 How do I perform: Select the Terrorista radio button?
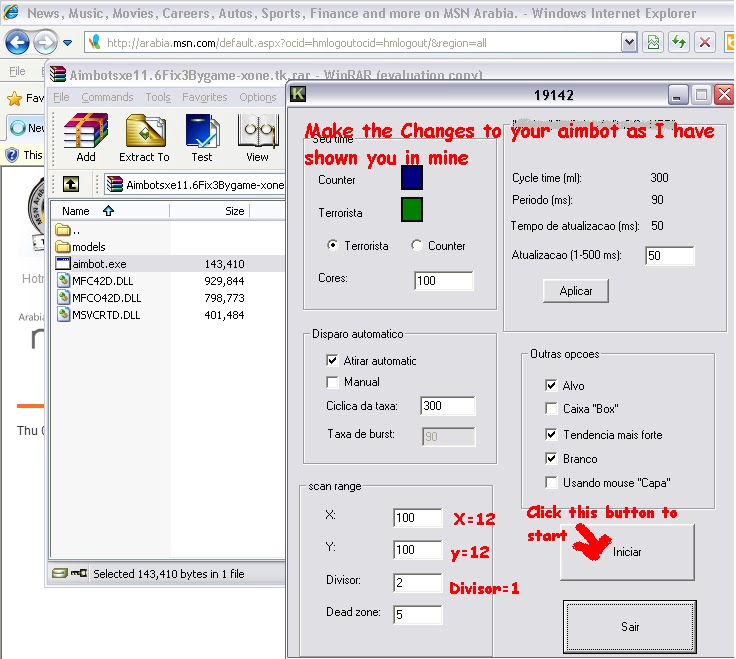point(332,245)
